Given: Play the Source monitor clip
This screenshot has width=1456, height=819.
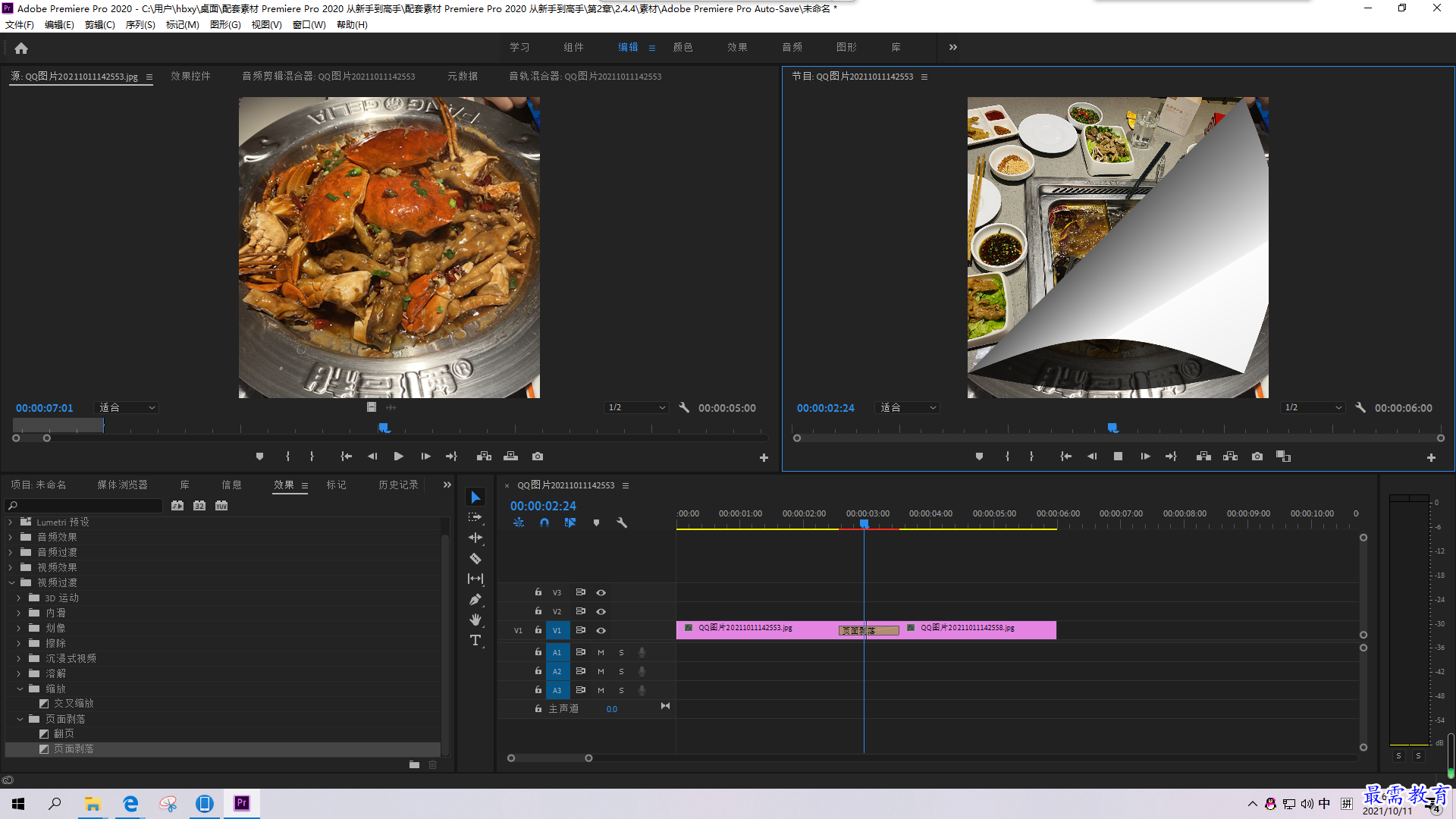Looking at the screenshot, I should pos(399,457).
